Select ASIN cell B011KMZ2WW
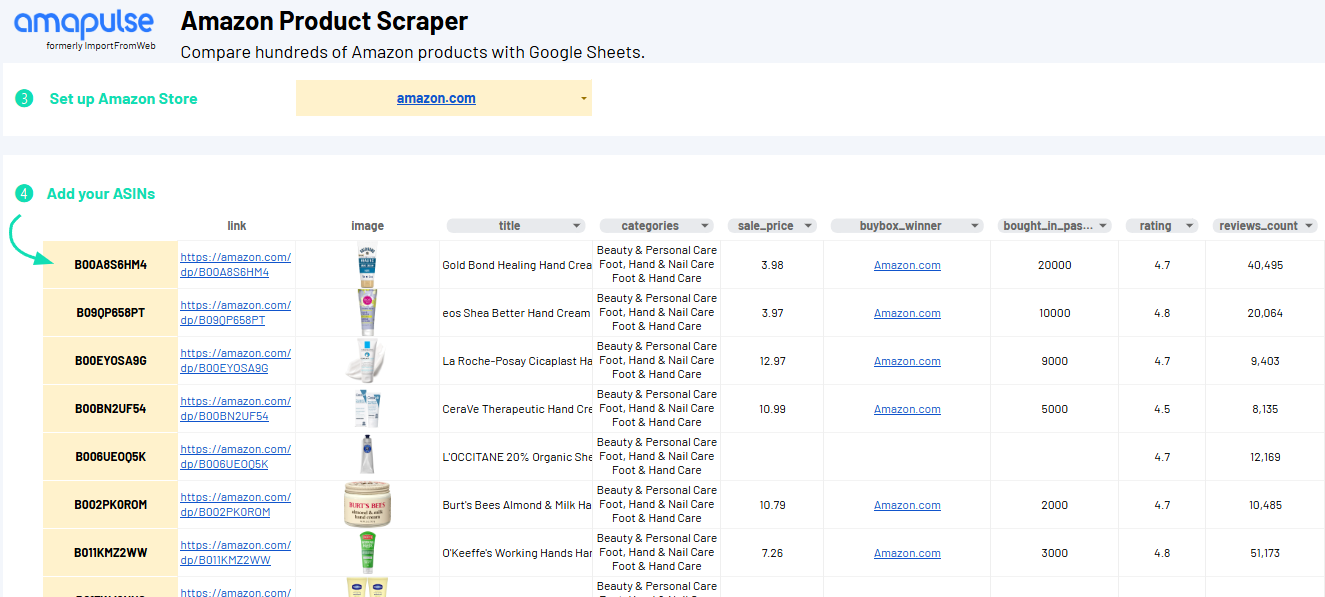This screenshot has width=1325, height=597. pos(110,553)
